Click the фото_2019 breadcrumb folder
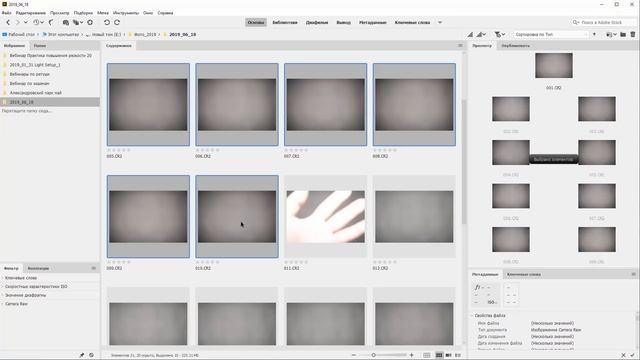The image size is (640, 360). (x=145, y=35)
